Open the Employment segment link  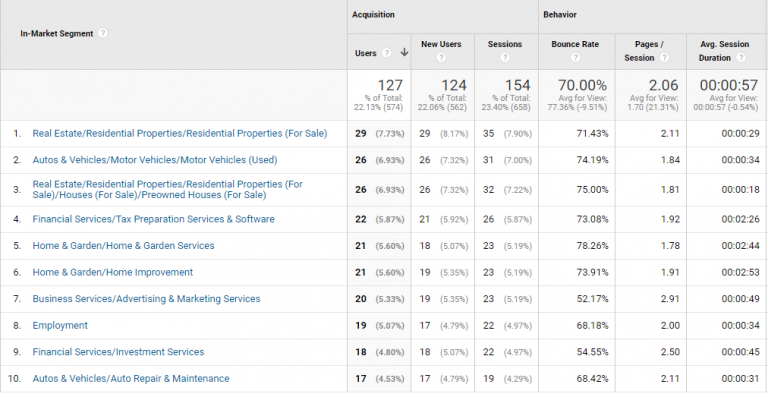tap(60, 326)
